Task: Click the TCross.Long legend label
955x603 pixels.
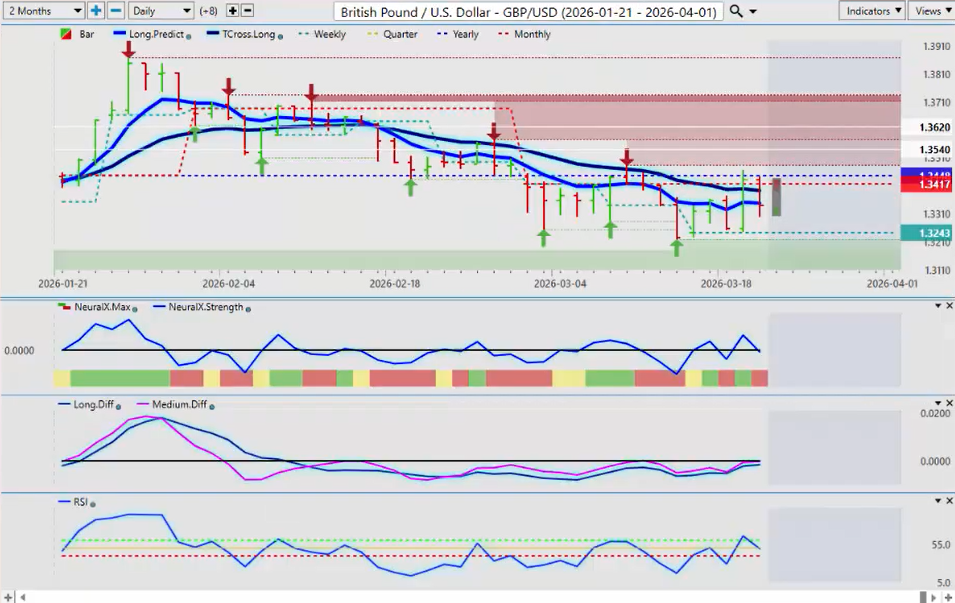Action: (242, 34)
